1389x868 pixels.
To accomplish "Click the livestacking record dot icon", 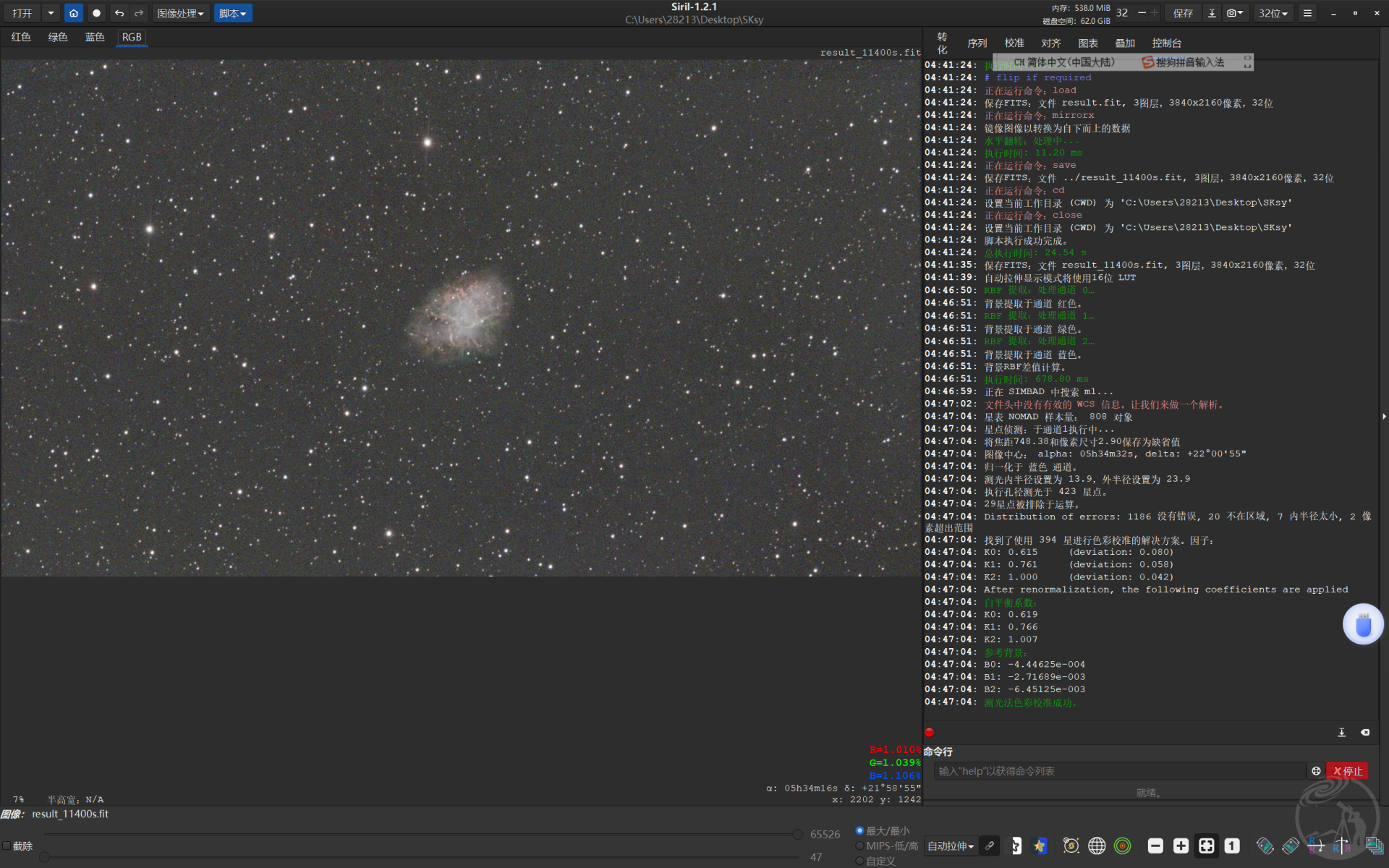I will point(96,13).
